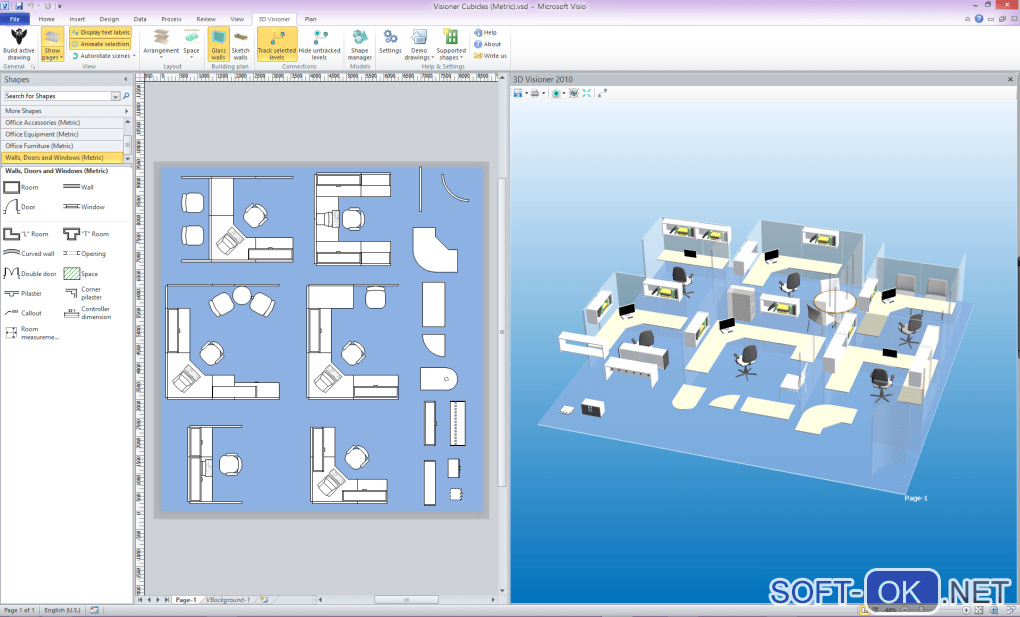
Task: Click the Redo icon in quick access toolbar
Action: point(47,6)
